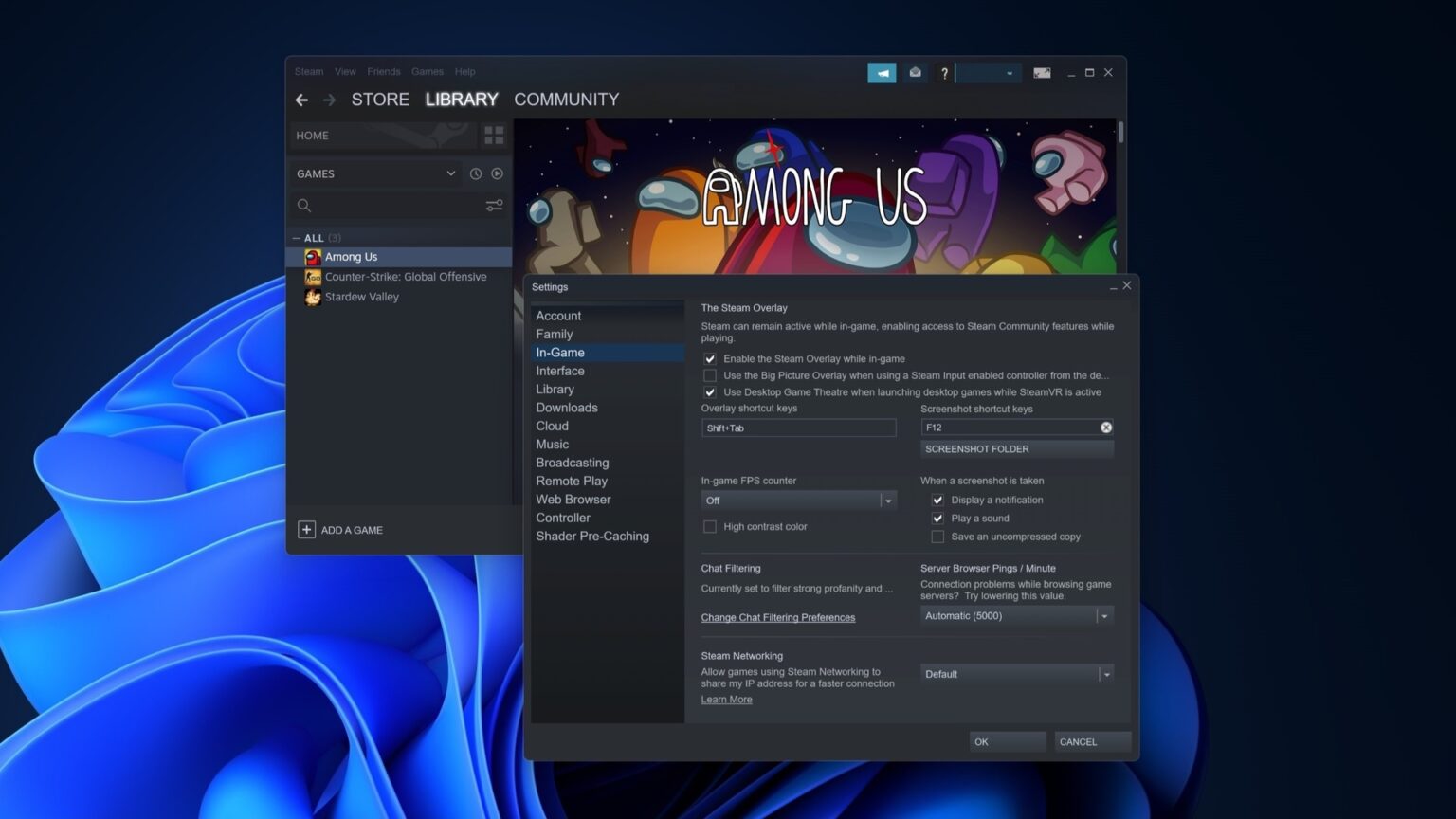This screenshot has height=819, width=1456.
Task: Select Downloads in settings sidebar
Action: [x=567, y=408]
